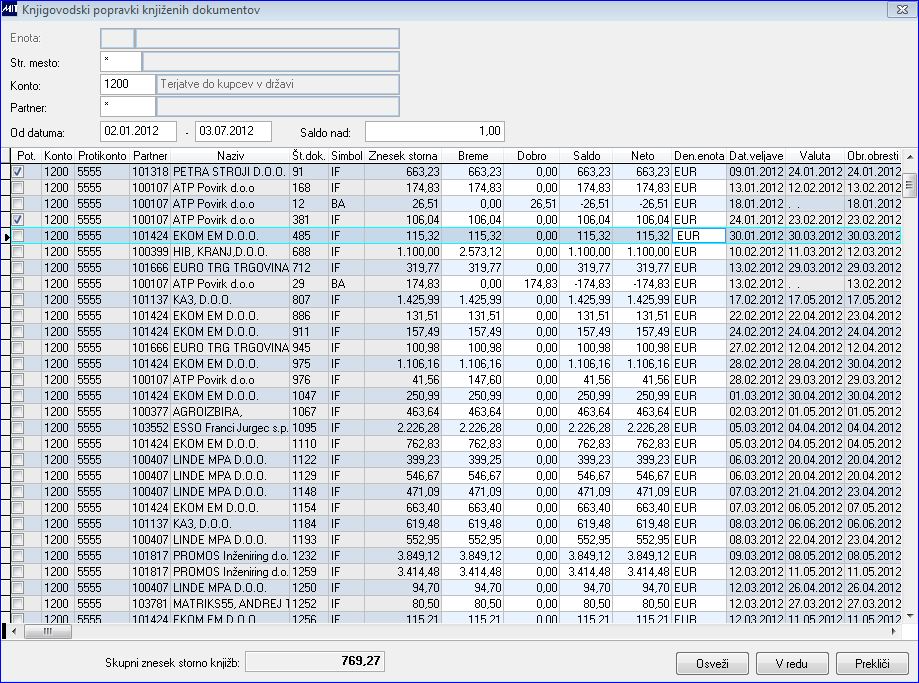The image size is (919, 683).
Task: Tick the checkbox for HIB, KRANJ document 688
Action: 20,250
